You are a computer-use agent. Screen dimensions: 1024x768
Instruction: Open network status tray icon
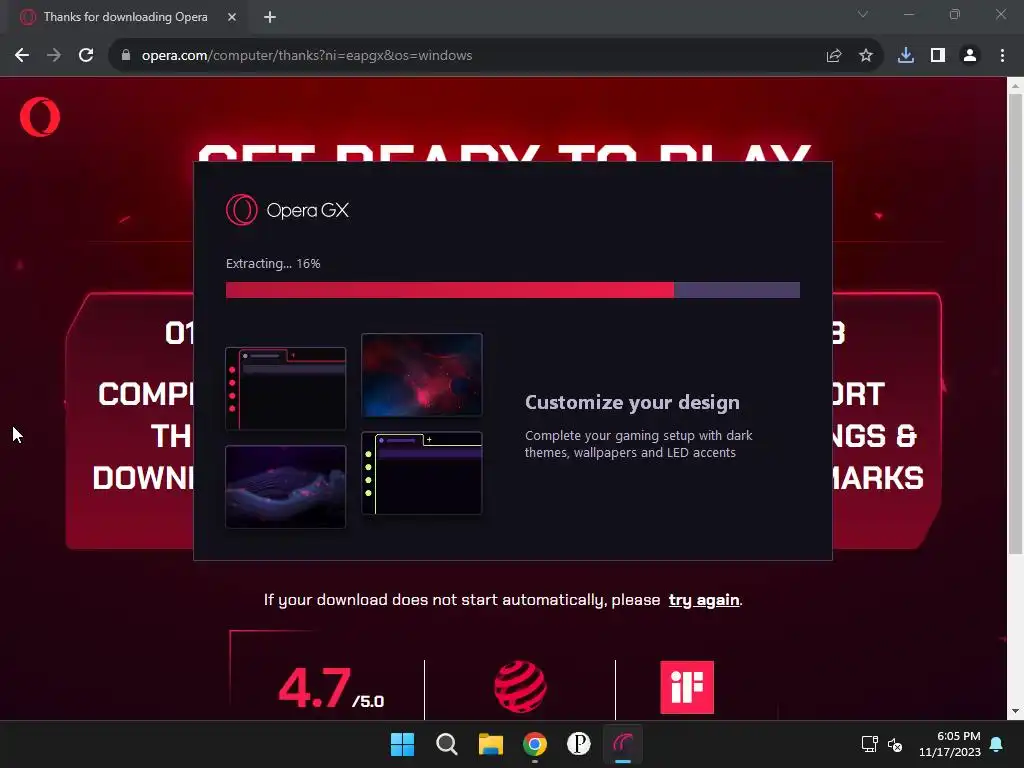869,744
